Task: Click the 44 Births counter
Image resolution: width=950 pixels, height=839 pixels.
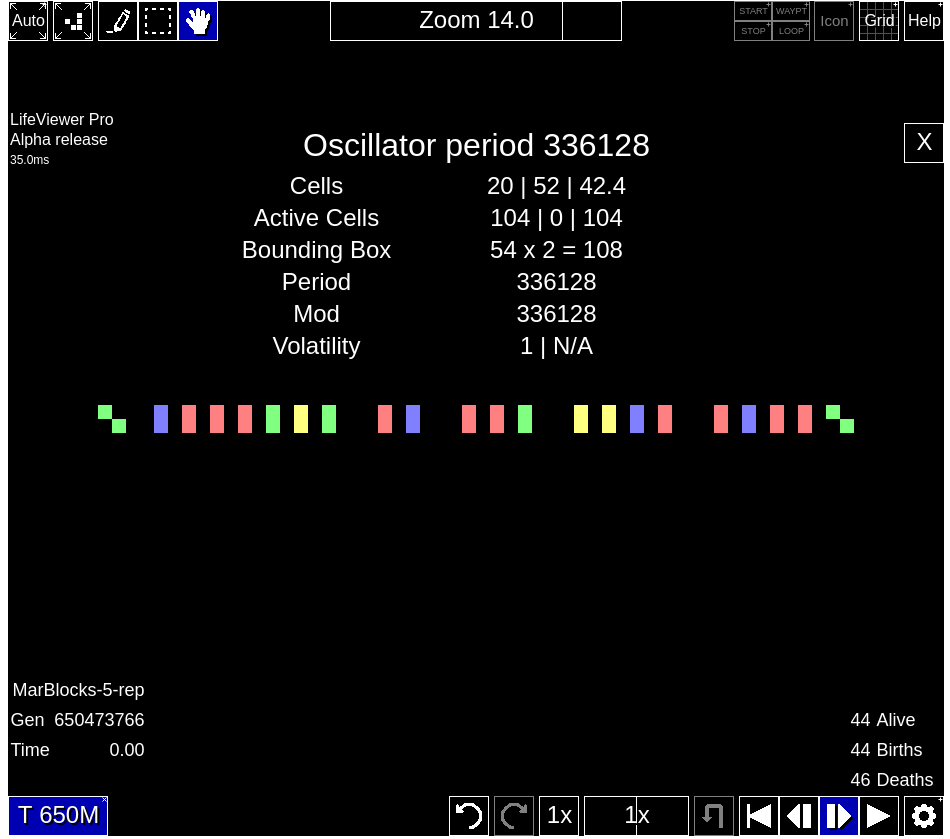Action: tap(886, 750)
